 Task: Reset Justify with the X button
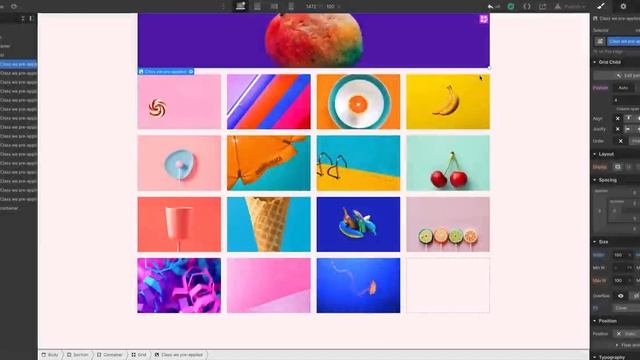pos(618,129)
